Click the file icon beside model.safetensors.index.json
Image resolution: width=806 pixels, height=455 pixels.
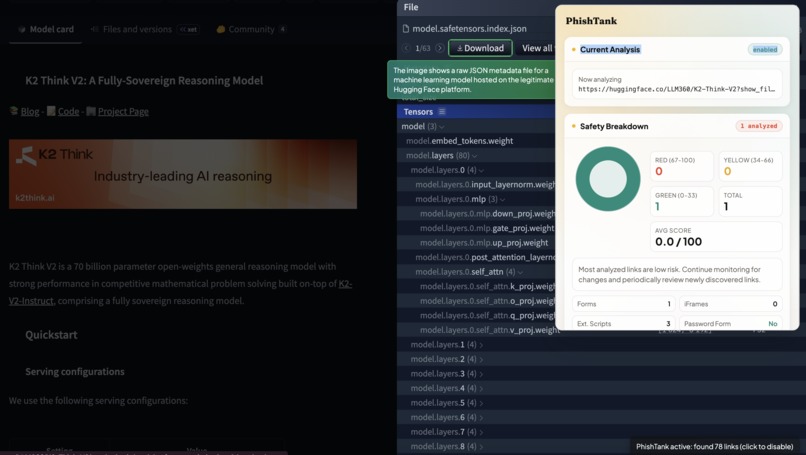[406, 29]
